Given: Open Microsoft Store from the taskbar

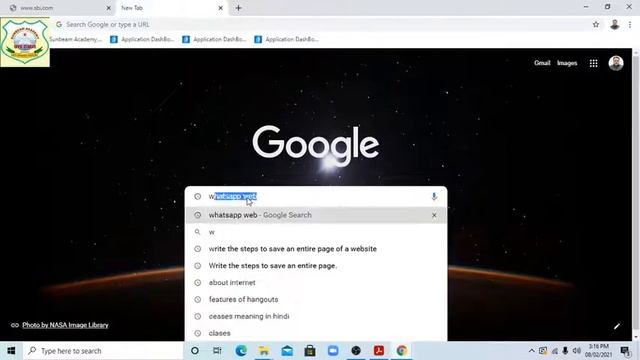Looking at the screenshot, I should tap(310, 351).
